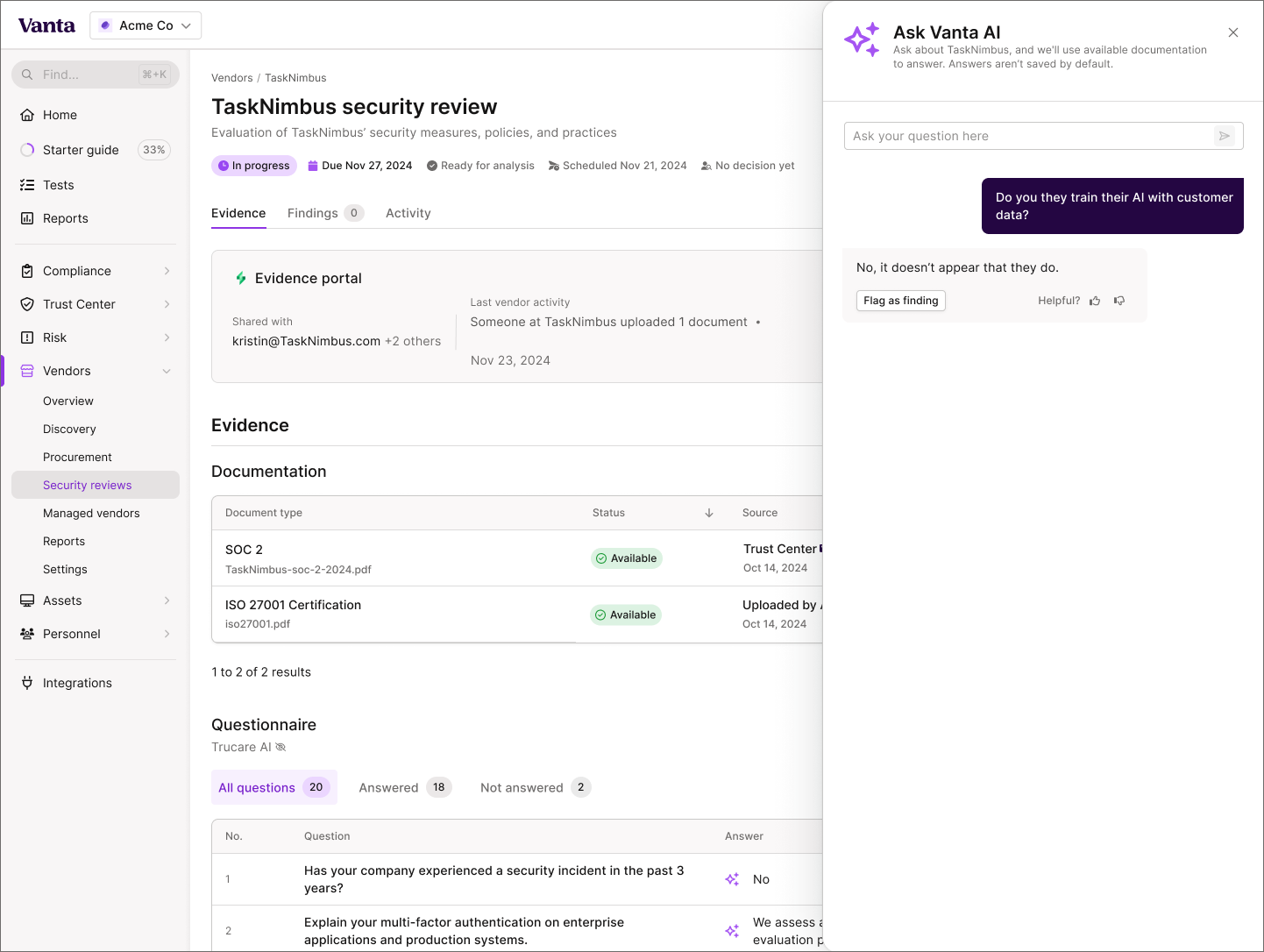Image resolution: width=1264 pixels, height=952 pixels.
Task: Click the search magnifier icon
Action: (x=27, y=75)
